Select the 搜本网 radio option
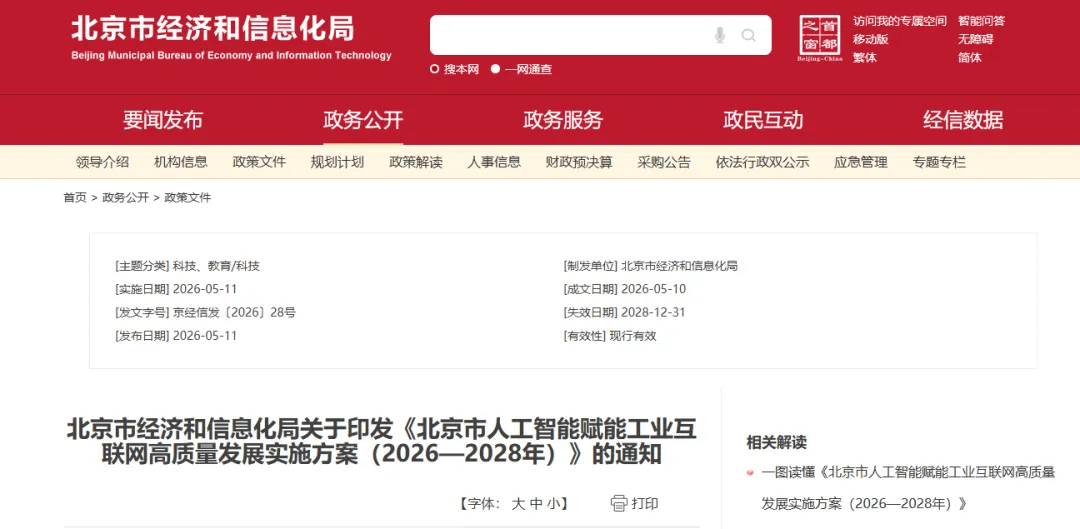The image size is (1080, 529). pos(435,69)
